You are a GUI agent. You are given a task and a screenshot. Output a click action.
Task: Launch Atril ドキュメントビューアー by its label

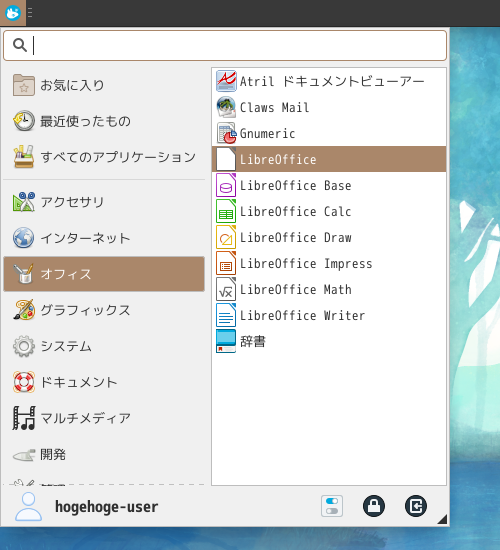(332, 81)
